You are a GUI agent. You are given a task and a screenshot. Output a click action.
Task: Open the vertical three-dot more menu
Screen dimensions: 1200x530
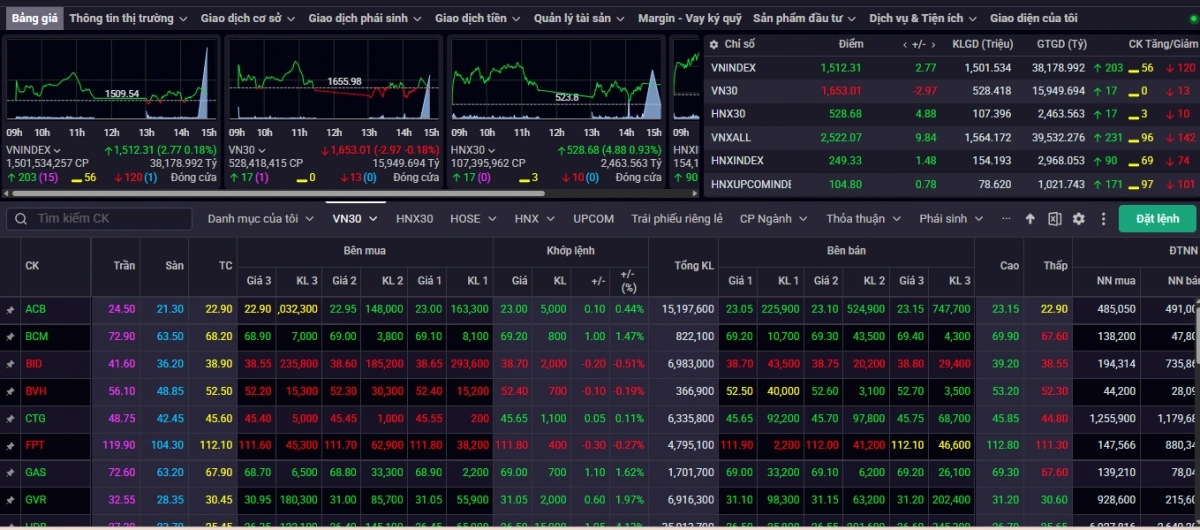pyautogui.click(x=1103, y=218)
